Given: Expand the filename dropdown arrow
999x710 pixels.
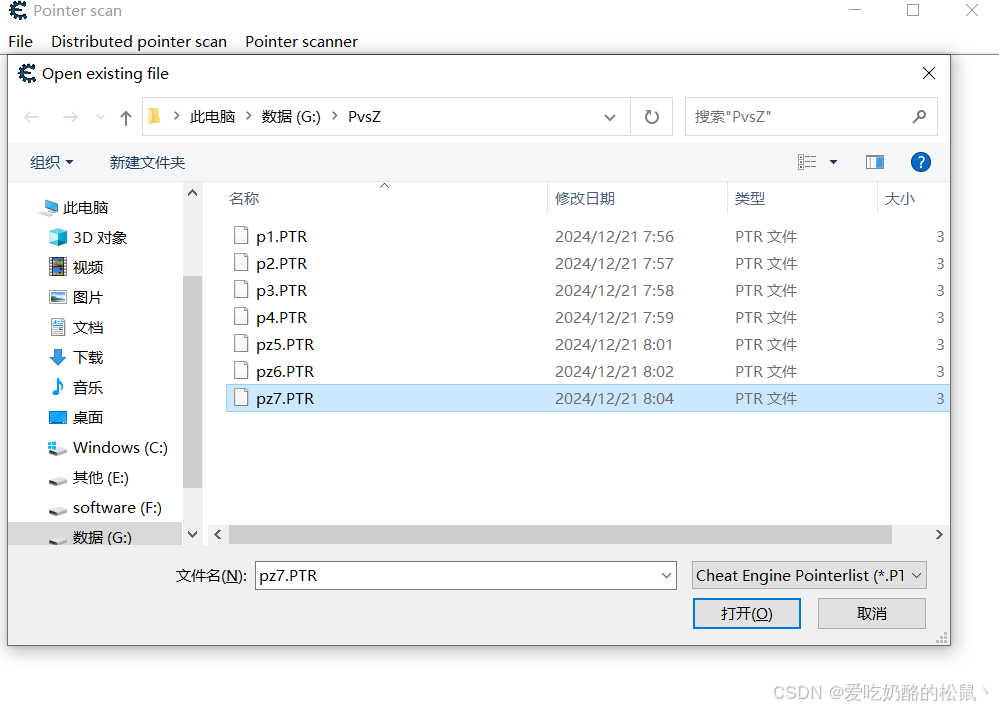Looking at the screenshot, I should pos(666,576).
